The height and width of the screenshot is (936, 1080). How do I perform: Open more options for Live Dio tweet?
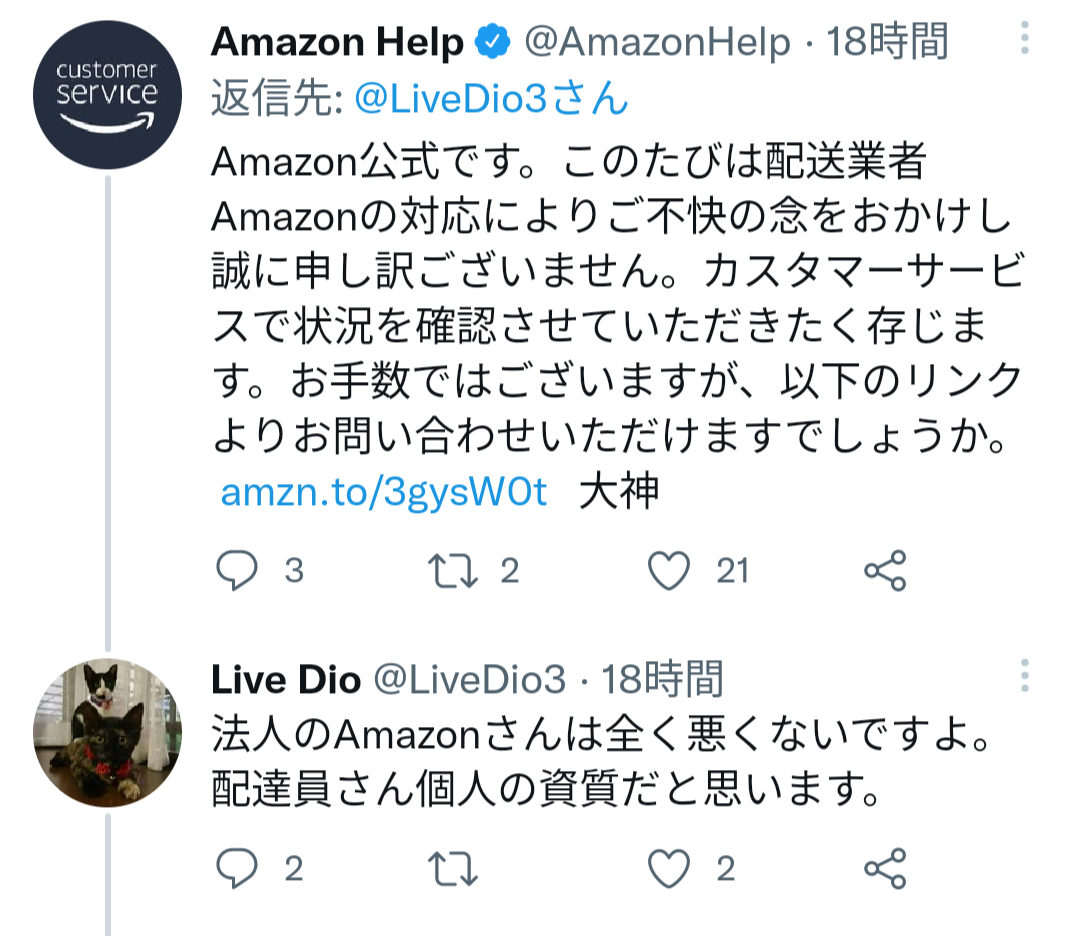coord(1024,677)
